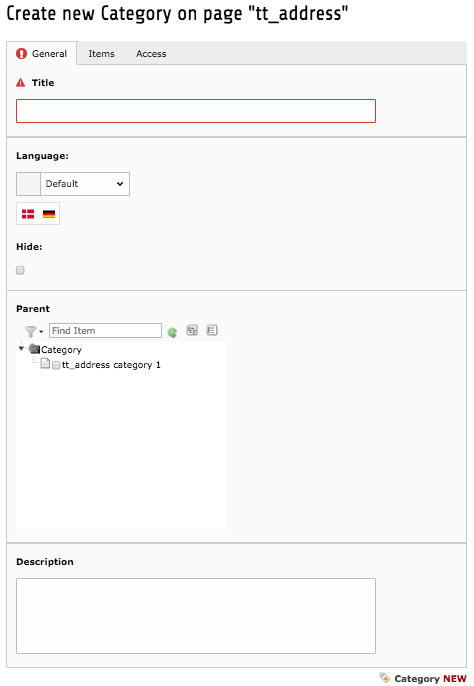
Task: Click the page icon beside tt_address category 1
Action: (x=45, y=364)
